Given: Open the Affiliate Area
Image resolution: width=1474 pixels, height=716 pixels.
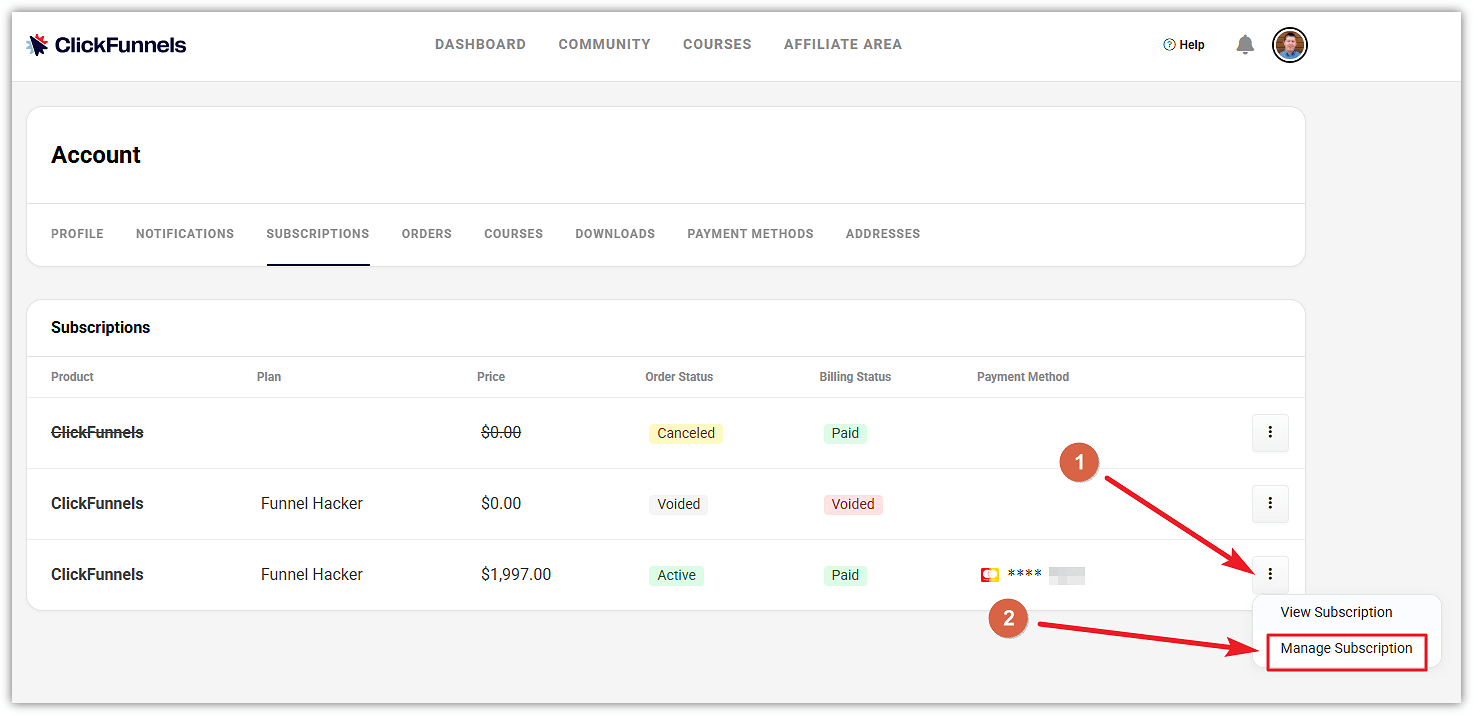Looking at the screenshot, I should [x=843, y=44].
